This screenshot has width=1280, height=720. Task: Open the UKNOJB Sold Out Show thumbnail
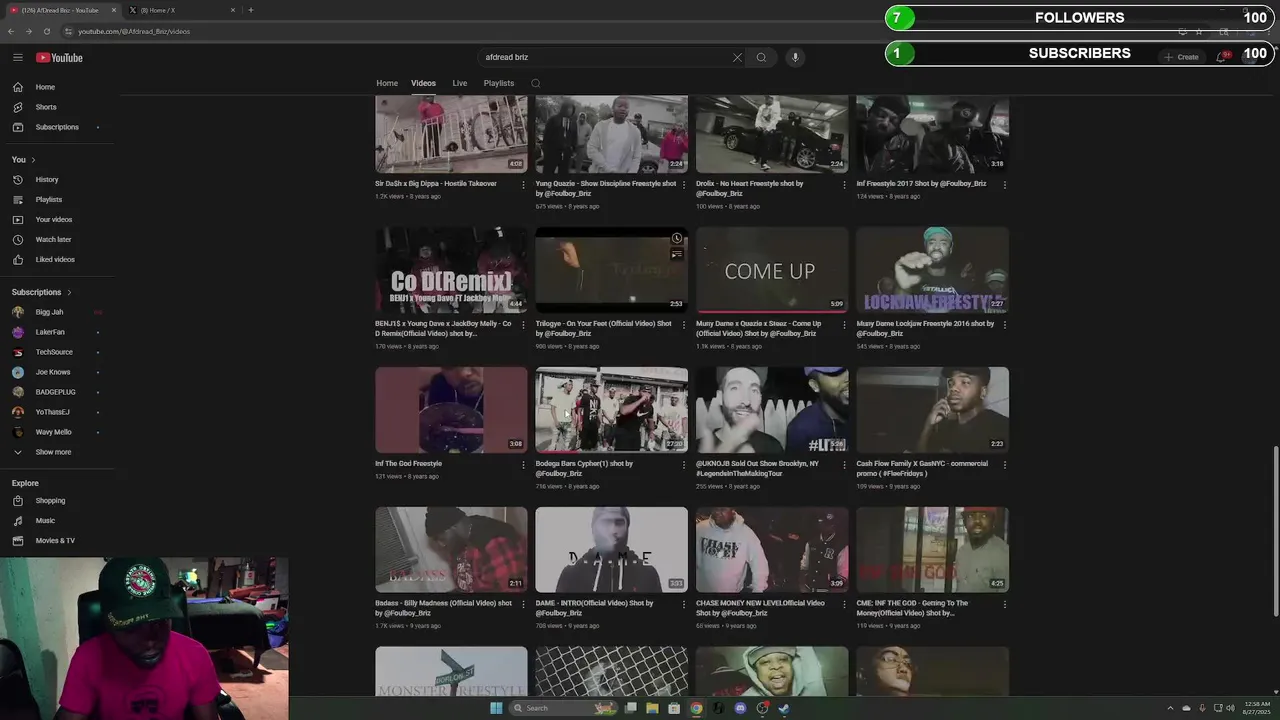(x=772, y=410)
